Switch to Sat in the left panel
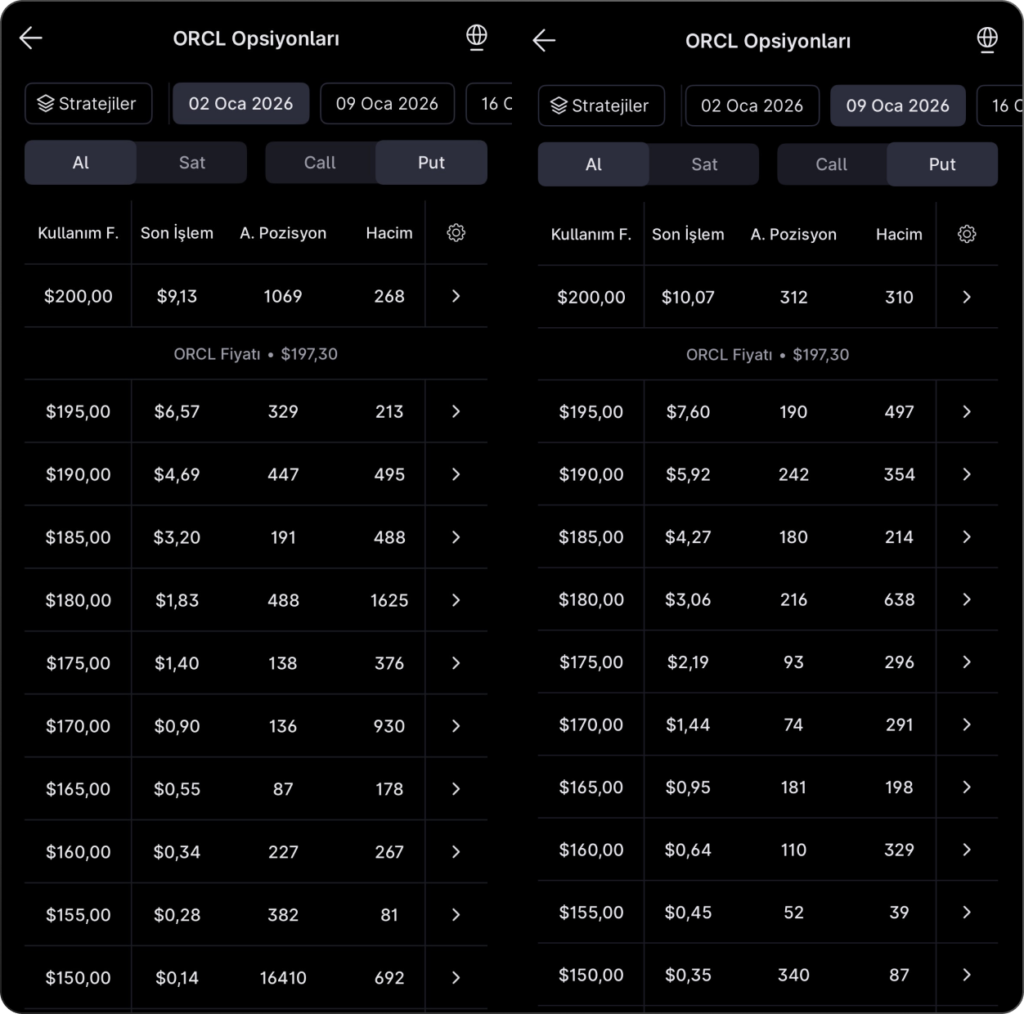 point(192,162)
